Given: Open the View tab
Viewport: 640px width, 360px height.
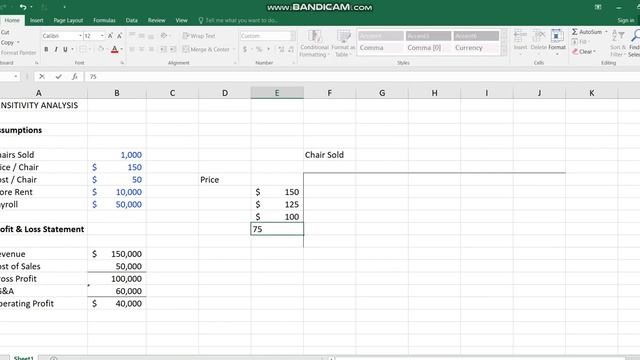Looking at the screenshot, I should coord(181,20).
